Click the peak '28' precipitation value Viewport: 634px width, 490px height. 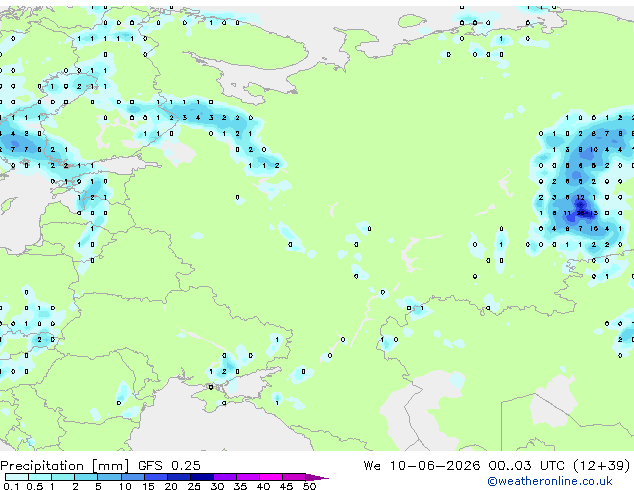pos(581,213)
